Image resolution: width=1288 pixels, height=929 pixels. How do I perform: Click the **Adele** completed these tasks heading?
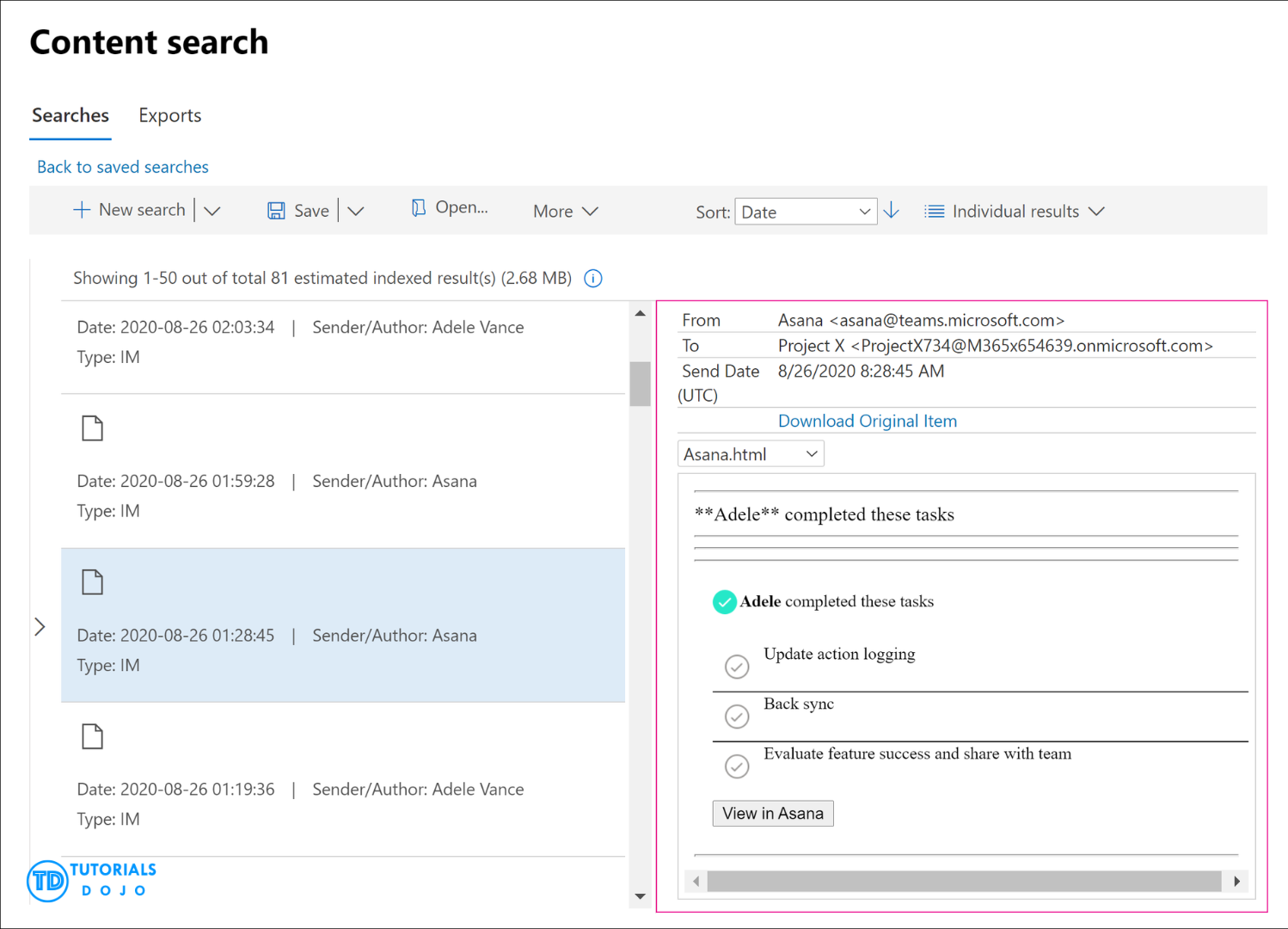tap(825, 514)
